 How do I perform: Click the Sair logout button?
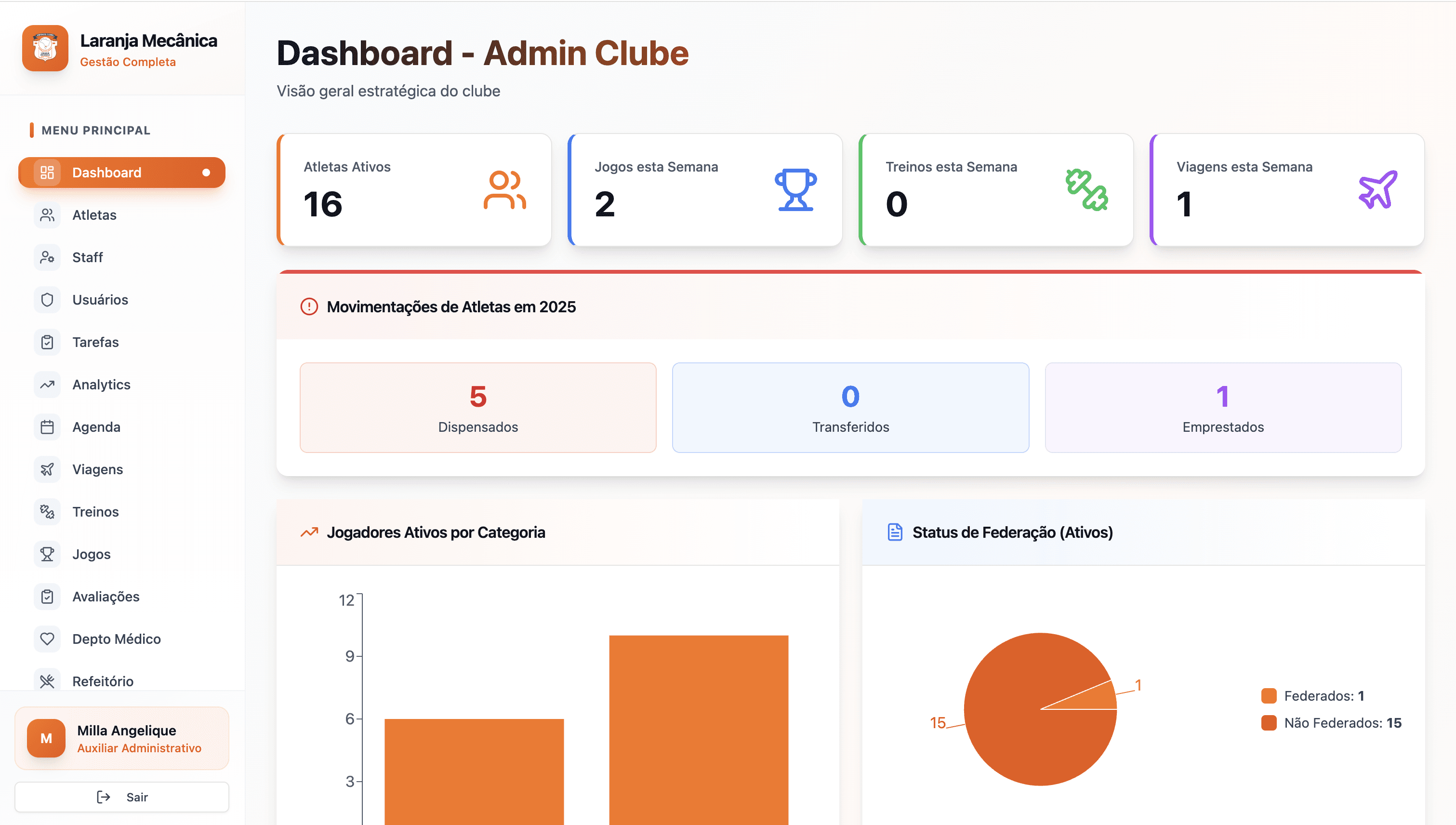(121, 797)
